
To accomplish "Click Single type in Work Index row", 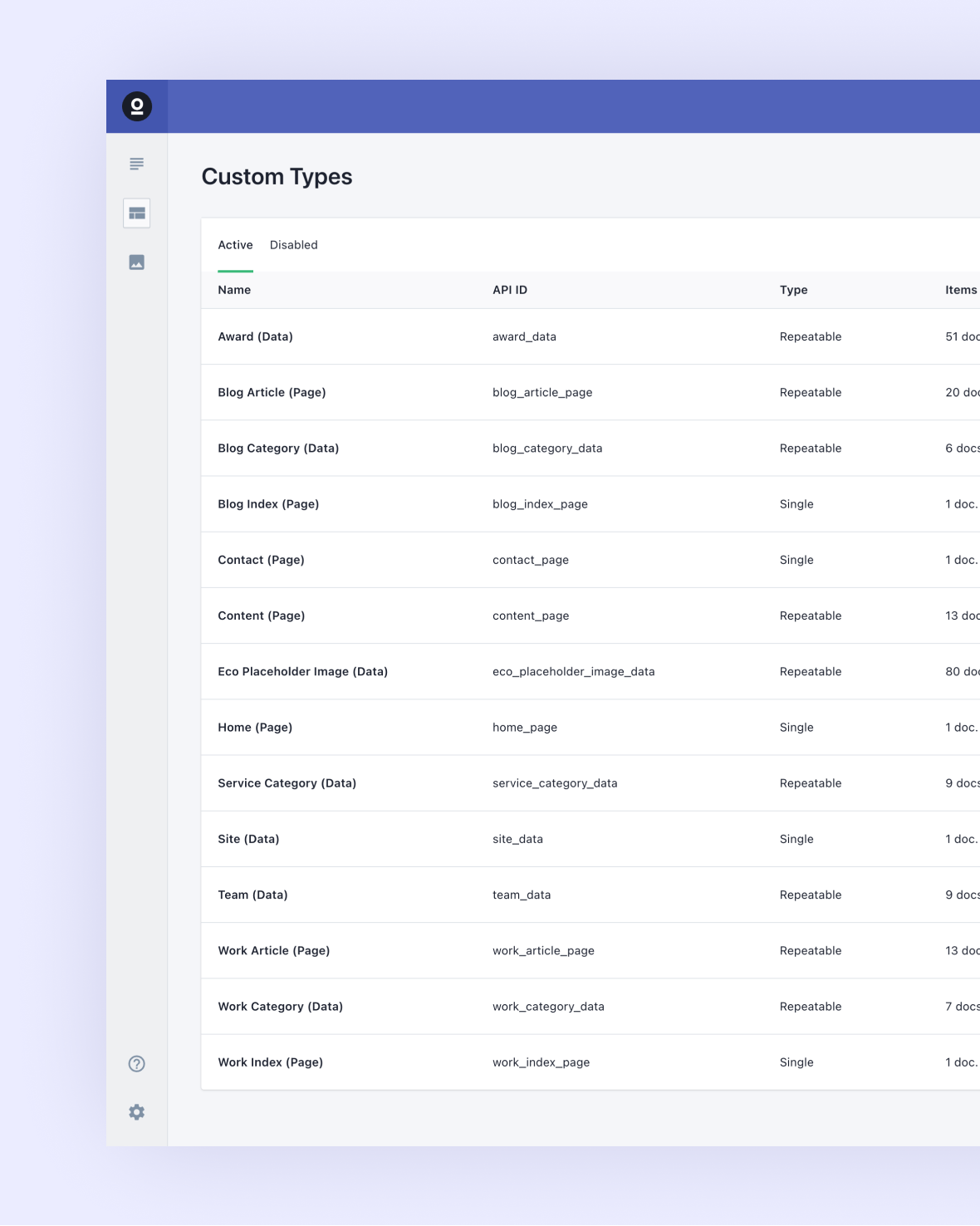I will point(796,1062).
